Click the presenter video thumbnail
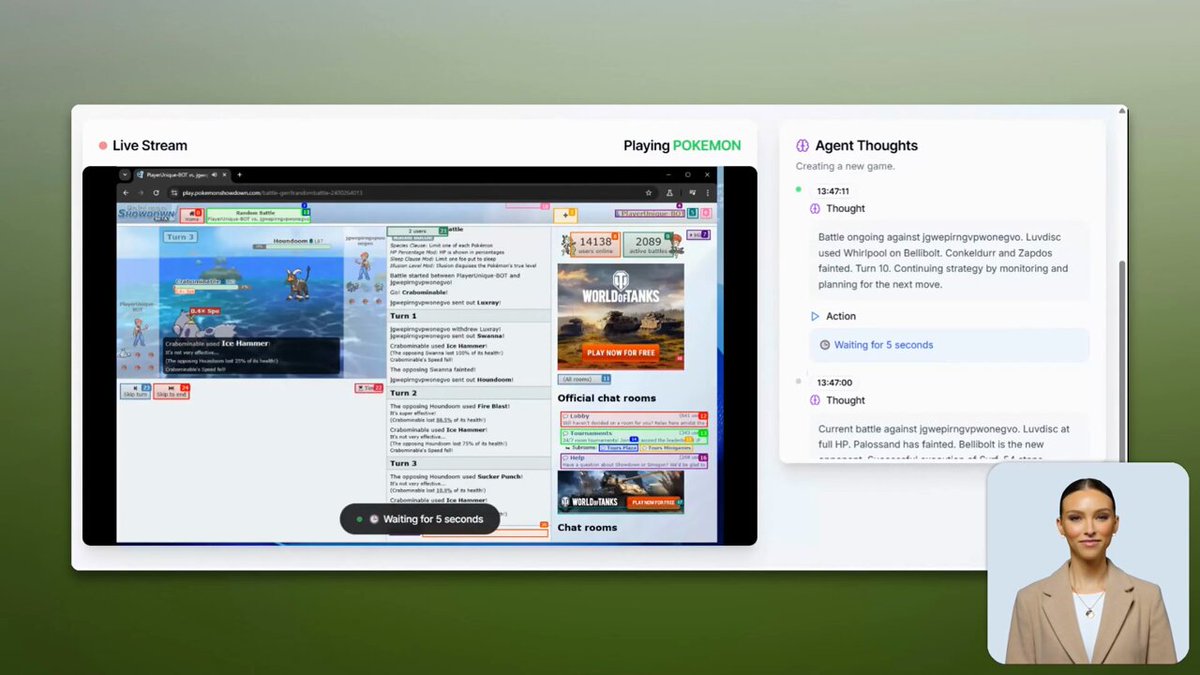Screen dimensions: 1200x675 click(1088, 563)
